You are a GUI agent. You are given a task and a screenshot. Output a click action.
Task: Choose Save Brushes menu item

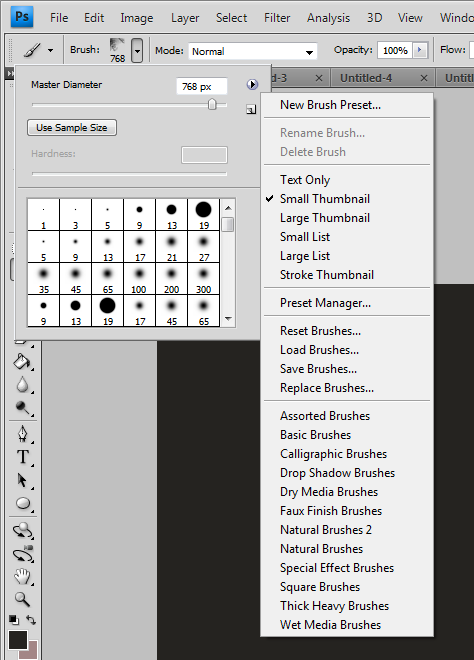point(347,369)
